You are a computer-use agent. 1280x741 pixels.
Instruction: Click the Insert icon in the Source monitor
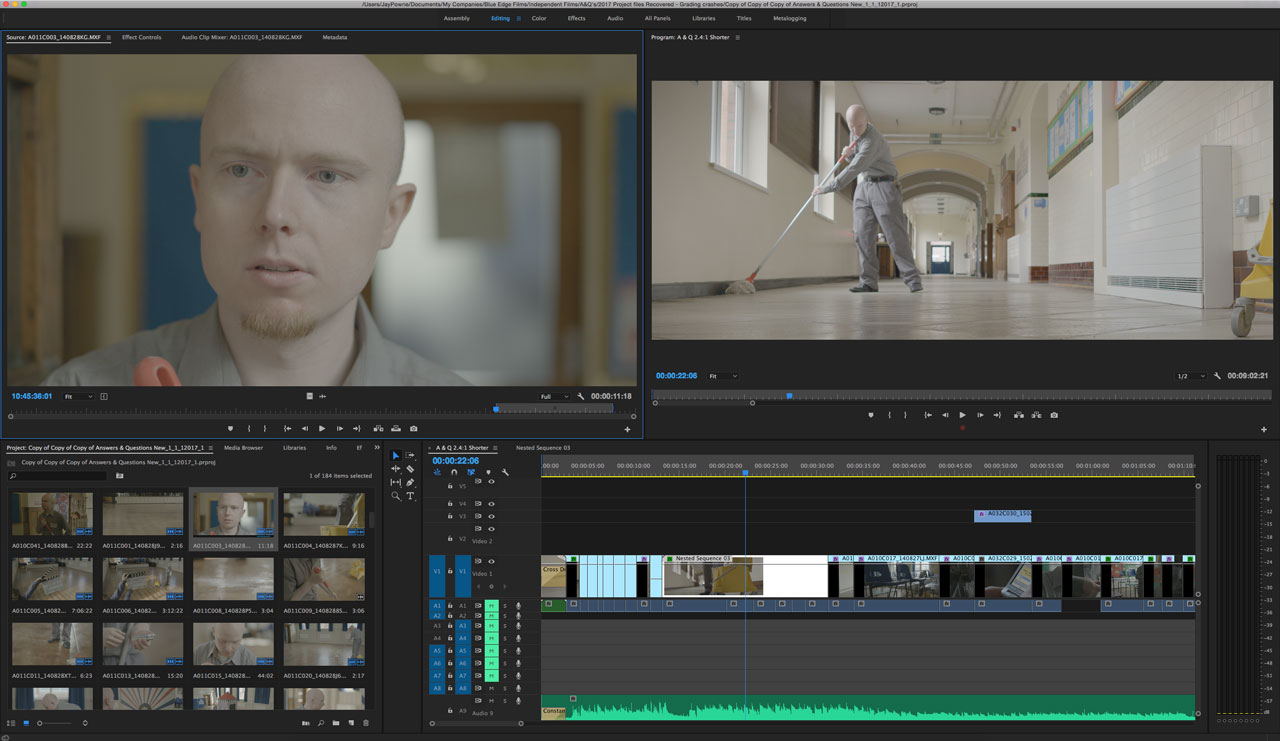coord(379,428)
